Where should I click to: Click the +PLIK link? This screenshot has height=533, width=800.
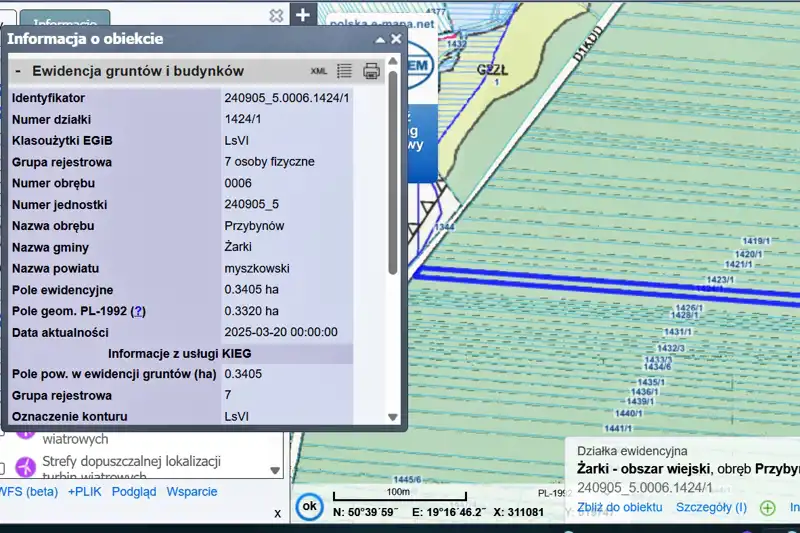(x=85, y=491)
